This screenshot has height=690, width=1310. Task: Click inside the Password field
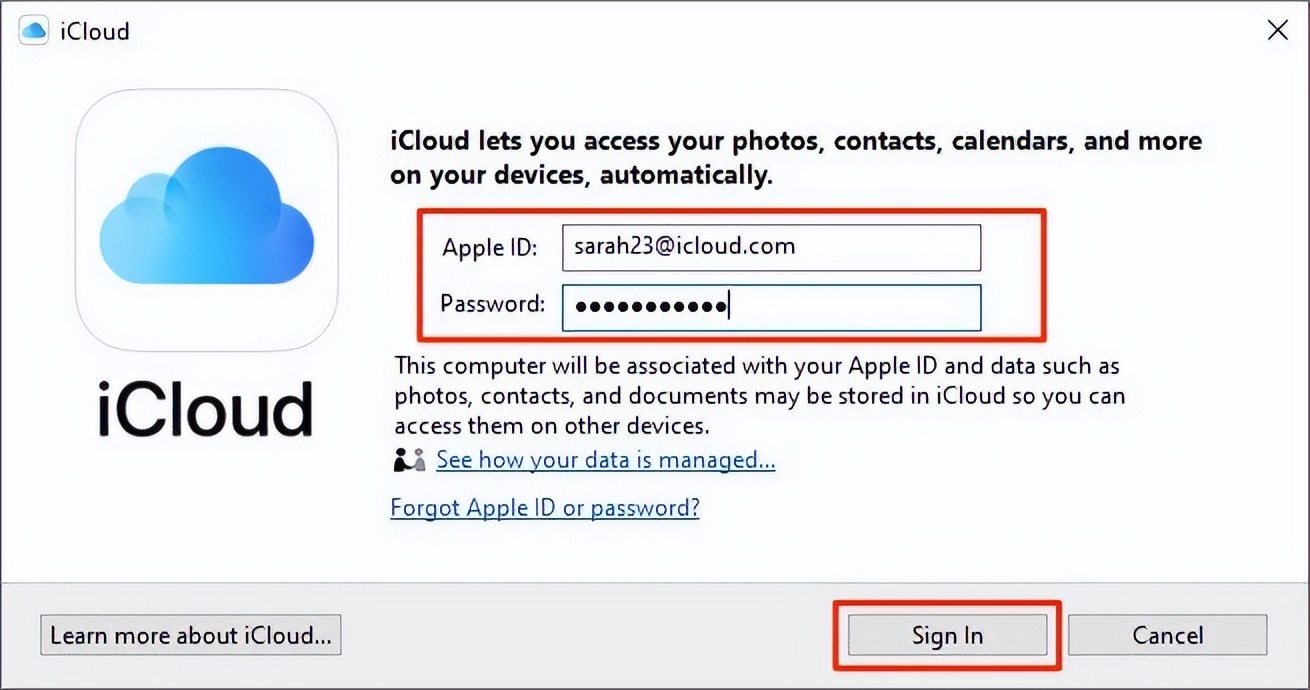[850, 306]
